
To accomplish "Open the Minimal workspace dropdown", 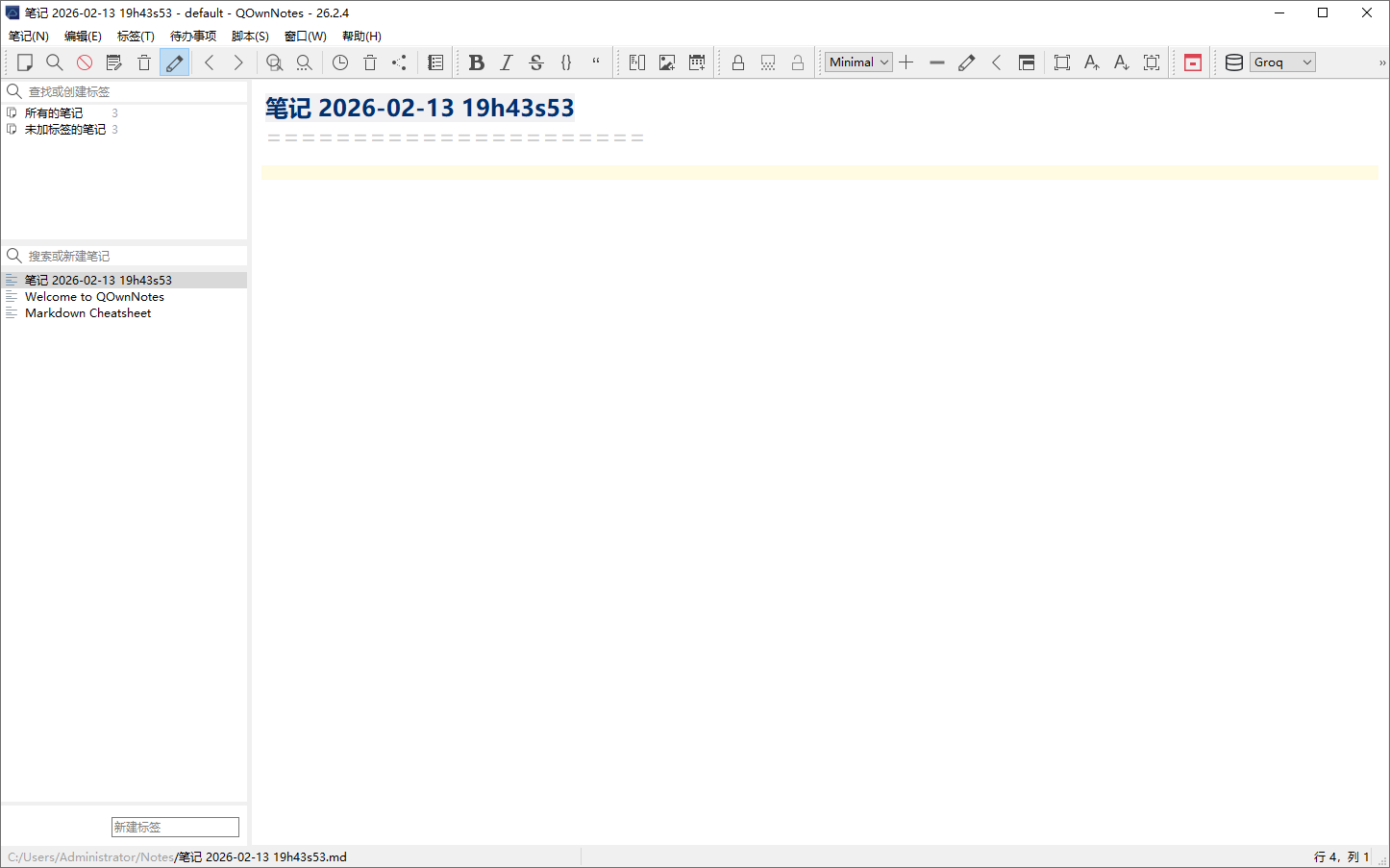I will pos(858,62).
